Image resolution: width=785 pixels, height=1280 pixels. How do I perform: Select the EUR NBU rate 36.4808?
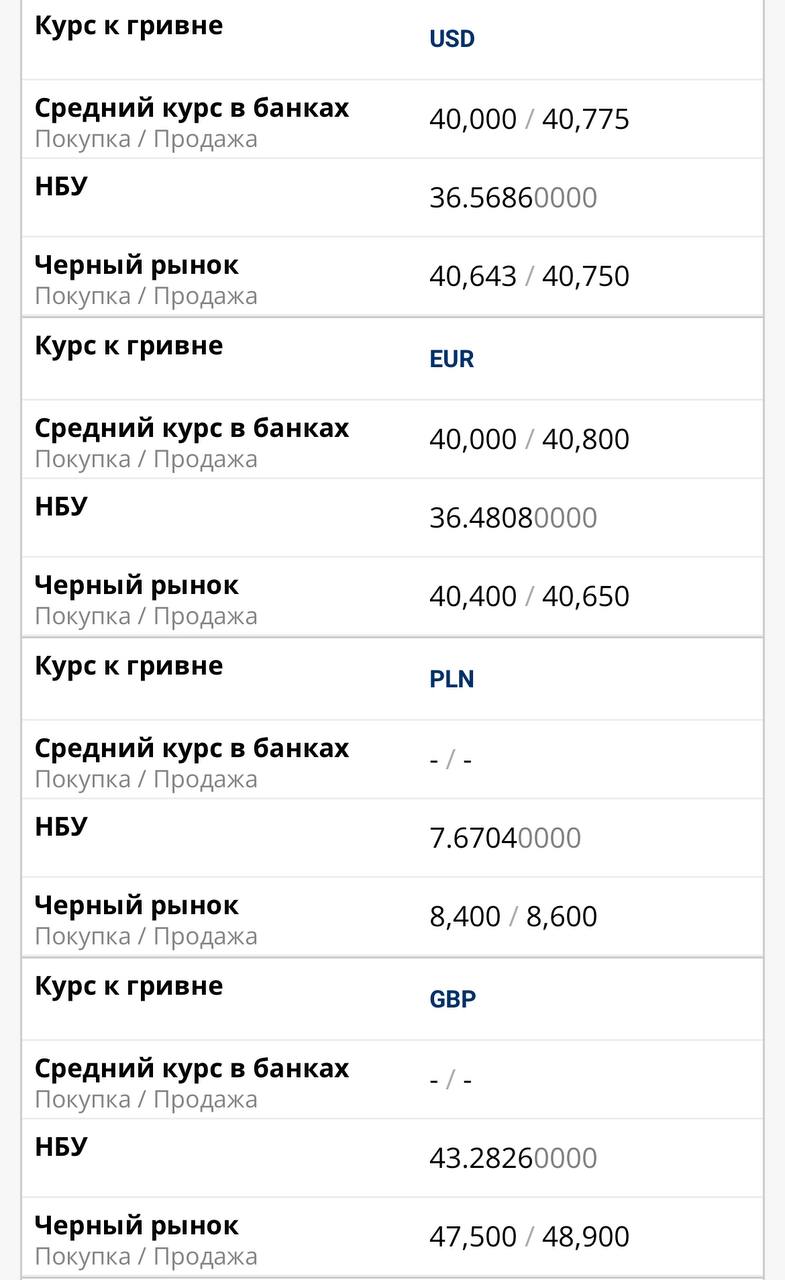(x=512, y=518)
